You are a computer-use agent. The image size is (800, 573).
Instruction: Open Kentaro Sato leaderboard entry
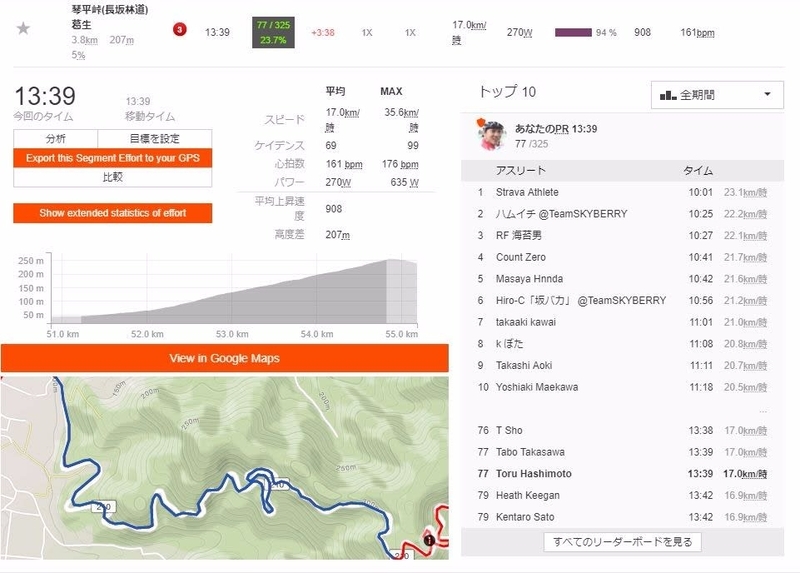pyautogui.click(x=524, y=517)
